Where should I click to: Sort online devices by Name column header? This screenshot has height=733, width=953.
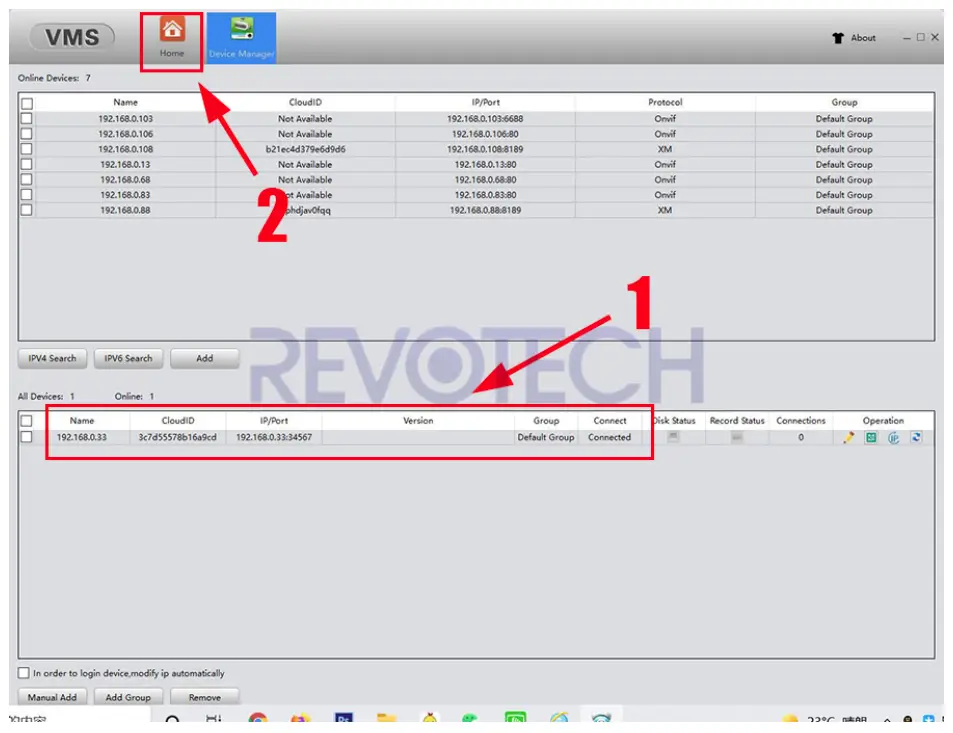coord(125,102)
